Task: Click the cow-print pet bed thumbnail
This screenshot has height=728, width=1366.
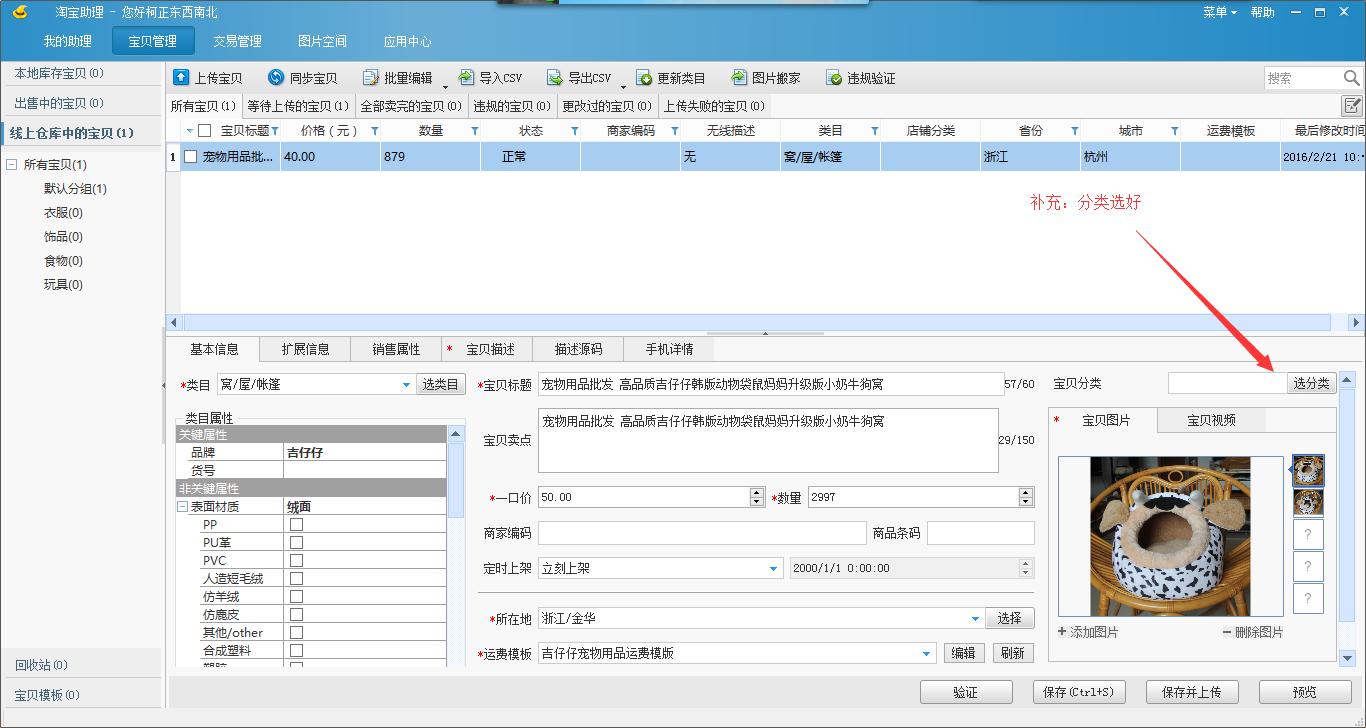Action: tap(1307, 470)
